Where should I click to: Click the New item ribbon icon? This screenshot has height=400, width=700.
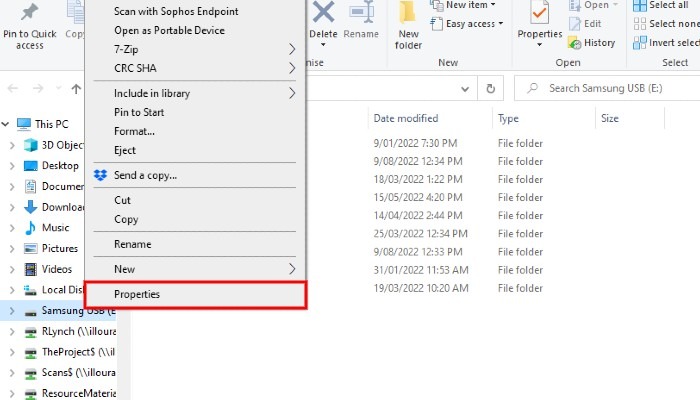click(437, 5)
